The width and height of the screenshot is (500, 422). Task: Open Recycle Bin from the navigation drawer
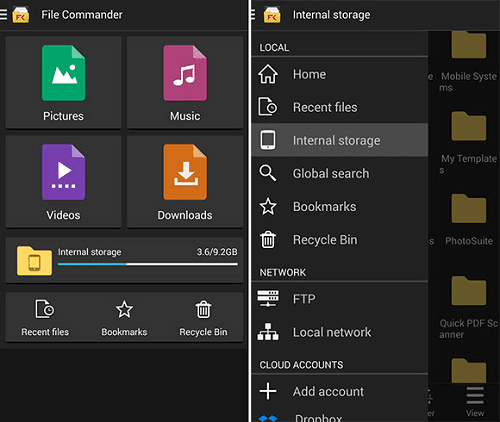pos(340,240)
